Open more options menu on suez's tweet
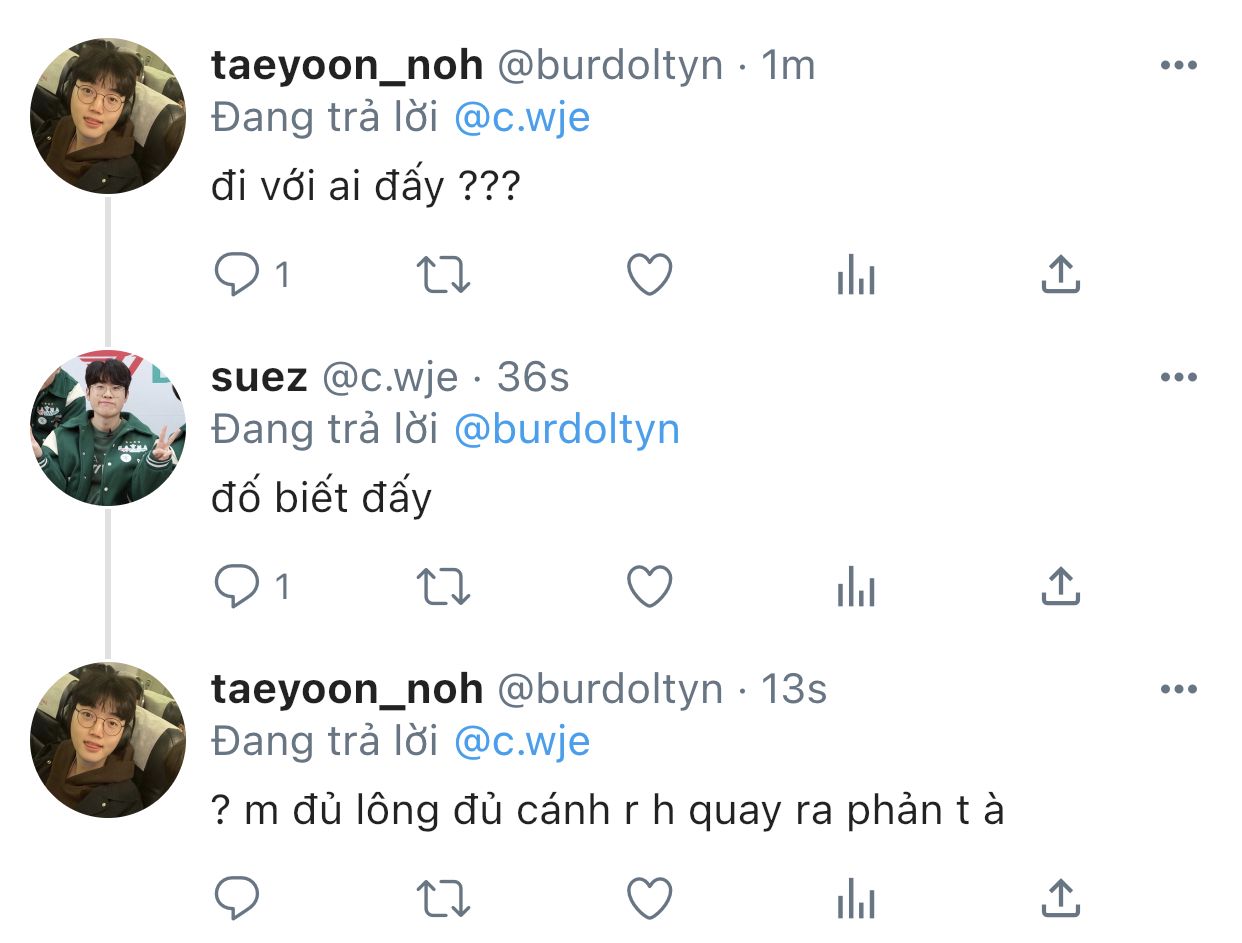 coord(1178,377)
